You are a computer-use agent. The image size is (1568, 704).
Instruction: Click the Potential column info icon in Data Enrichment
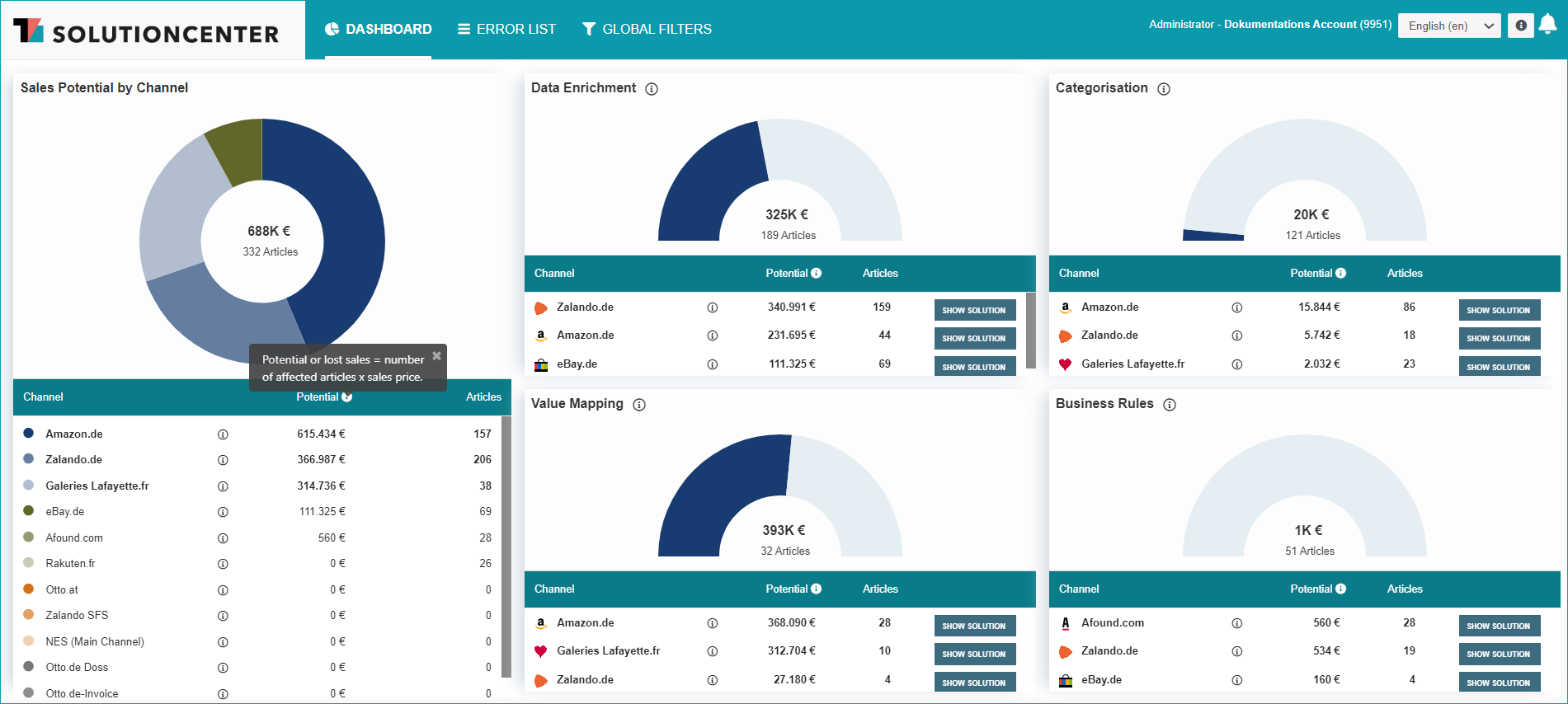click(x=817, y=273)
